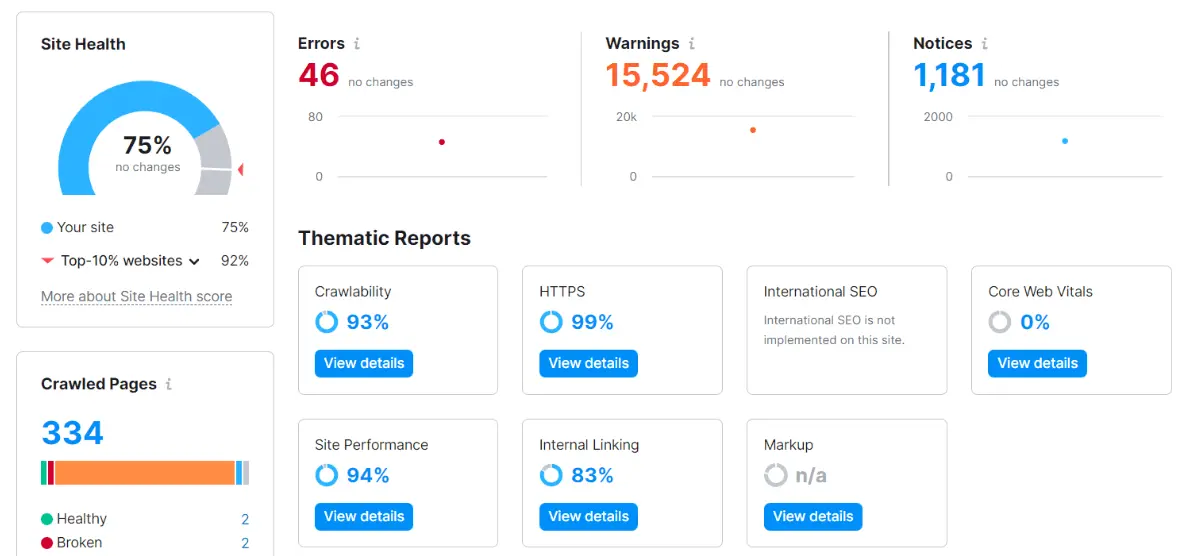1182x556 pixels.
Task: Click the info icon next to Notices
Action: (x=984, y=44)
